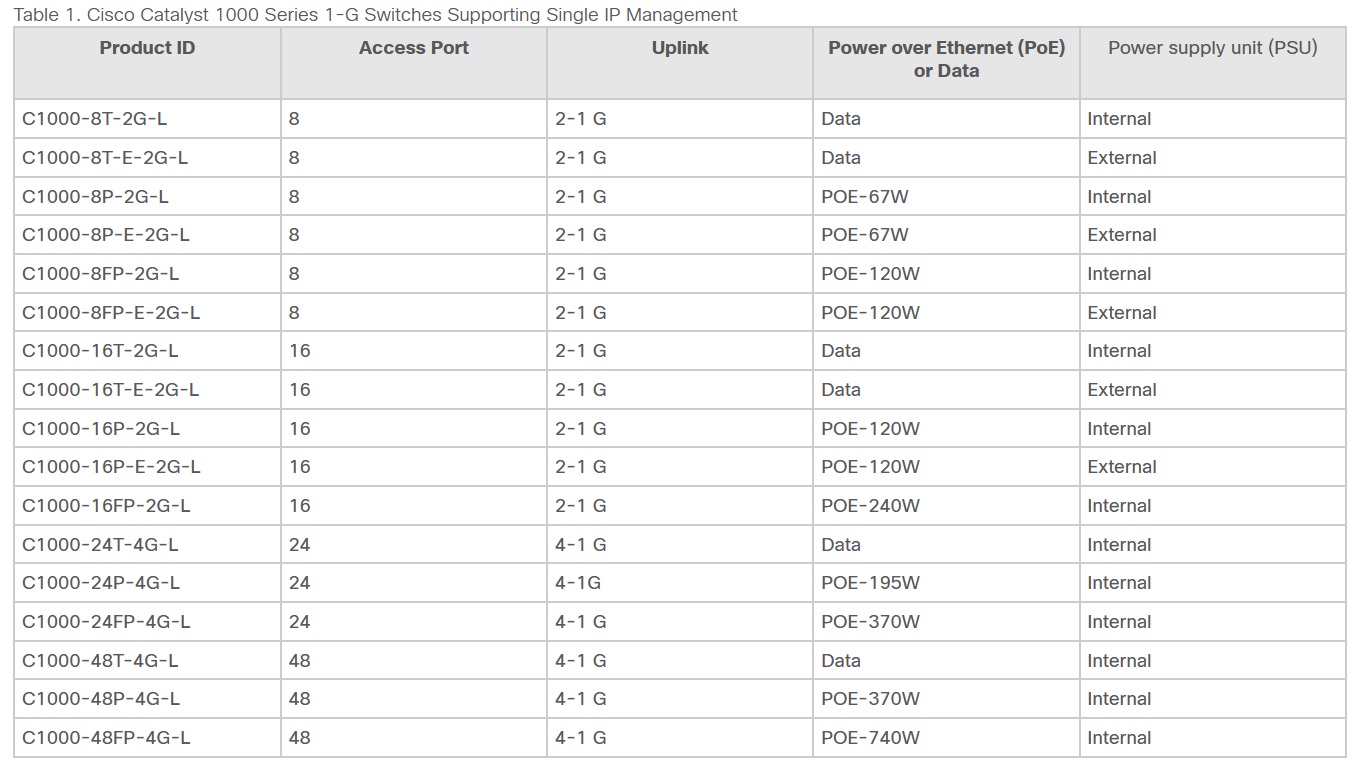Click the Product ID column header
The width and height of the screenshot is (1360, 767).
click(x=147, y=48)
